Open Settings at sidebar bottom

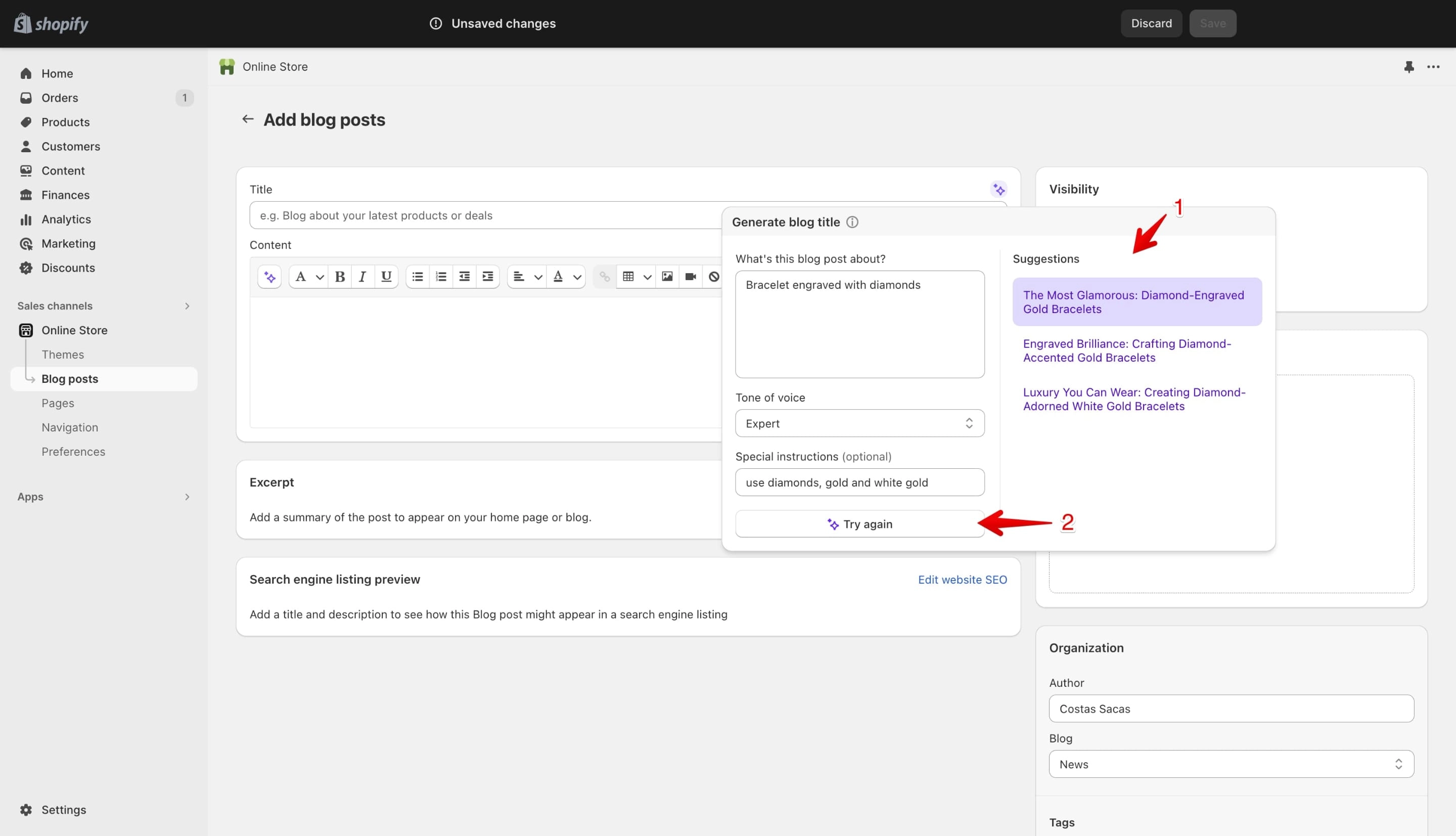tap(104, 810)
